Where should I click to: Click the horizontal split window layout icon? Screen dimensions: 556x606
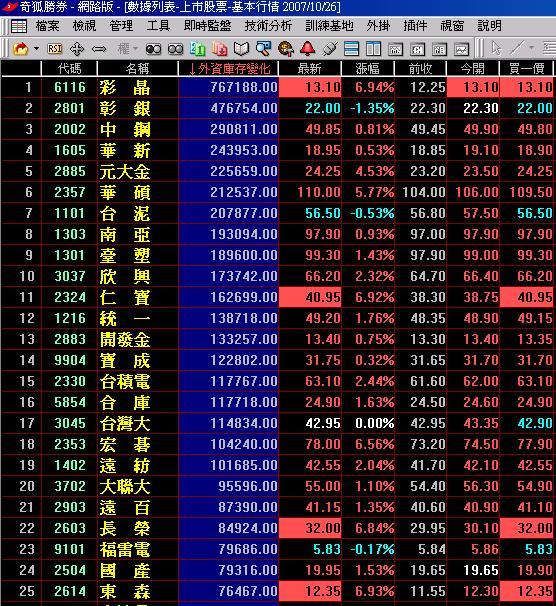[351, 49]
